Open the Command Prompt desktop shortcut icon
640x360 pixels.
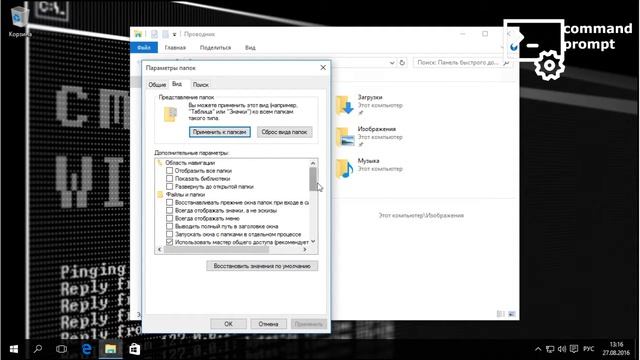(x=535, y=49)
